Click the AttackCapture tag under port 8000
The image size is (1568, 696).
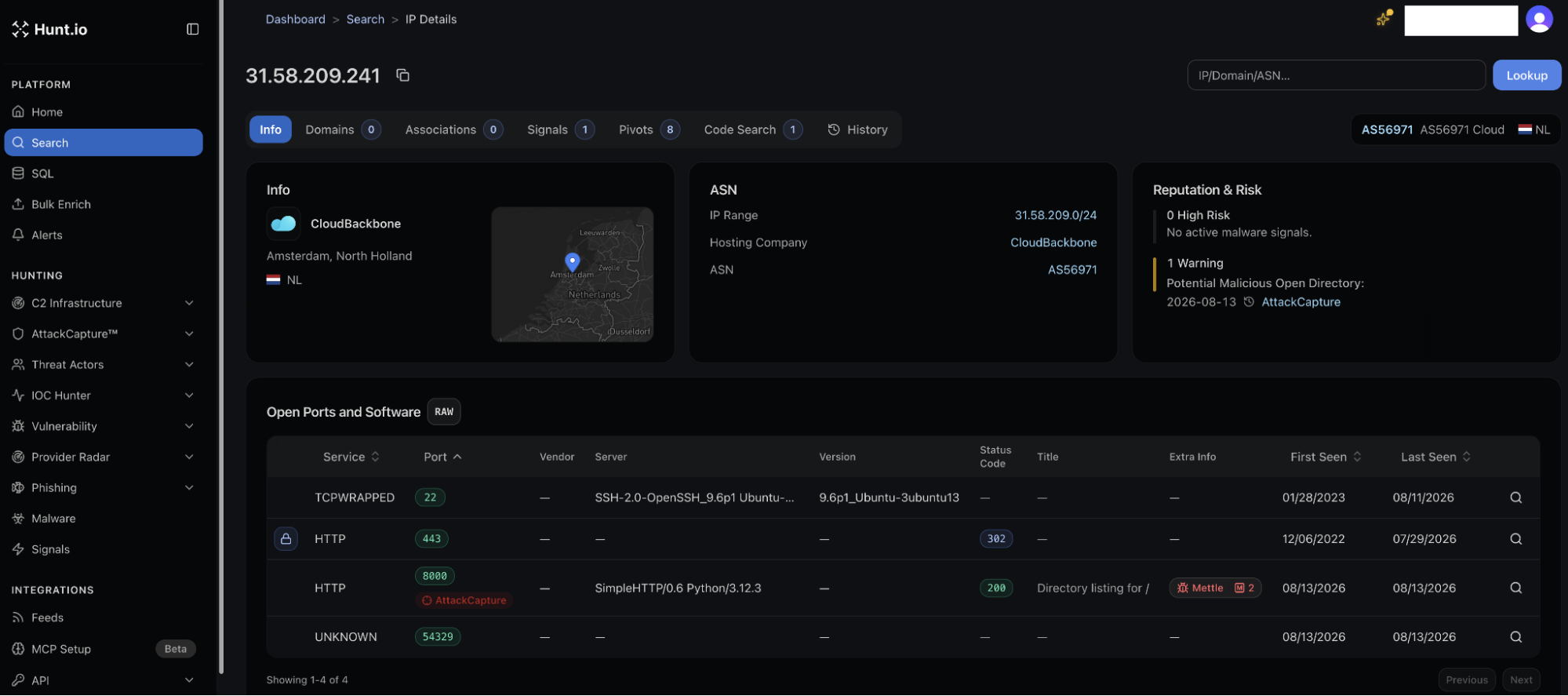click(464, 600)
